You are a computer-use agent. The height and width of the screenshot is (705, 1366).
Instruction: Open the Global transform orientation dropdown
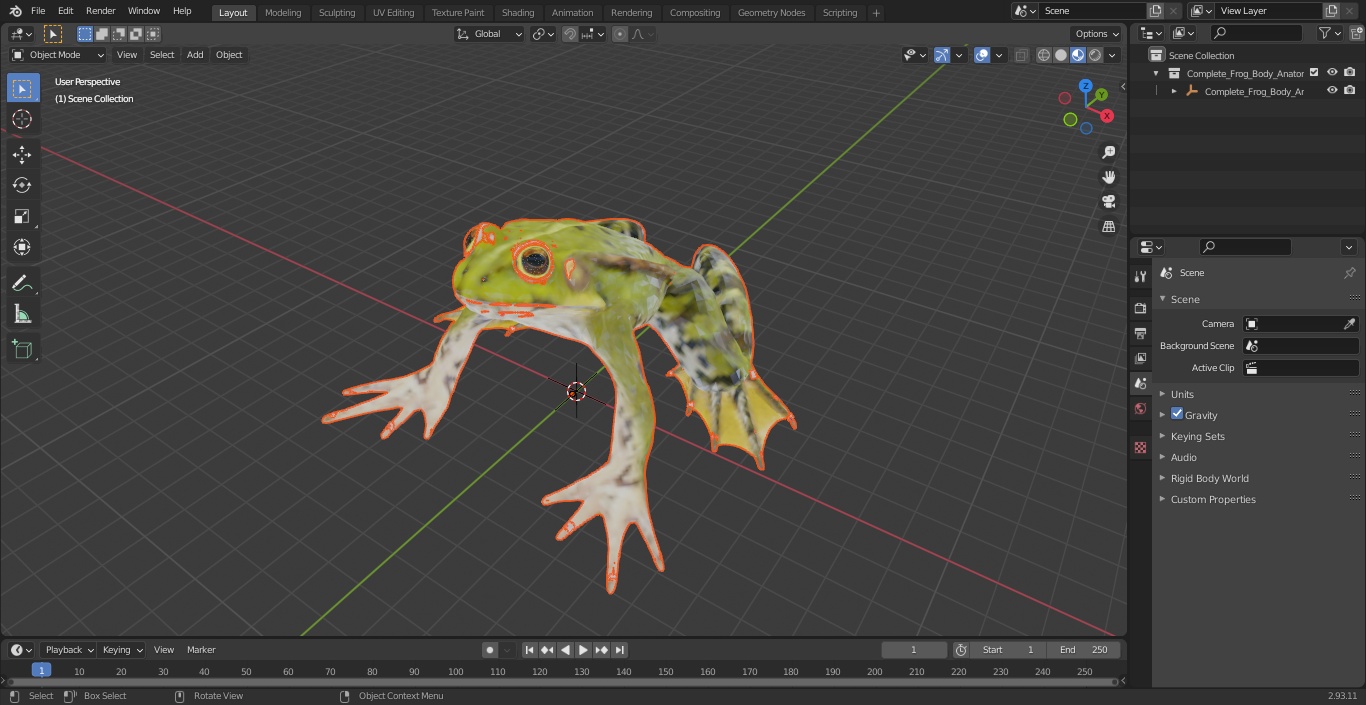click(490, 34)
